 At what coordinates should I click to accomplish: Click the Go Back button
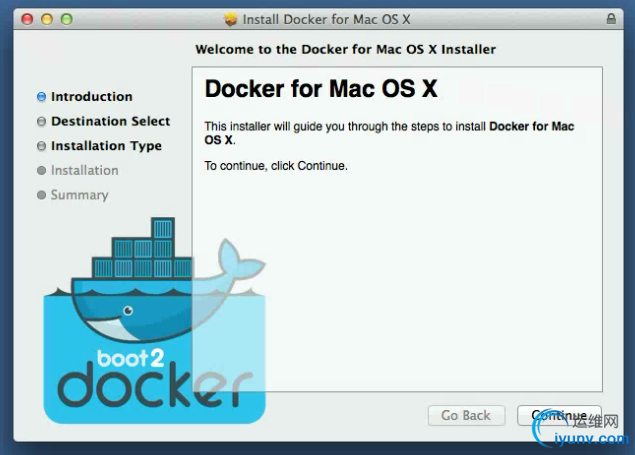click(x=466, y=415)
